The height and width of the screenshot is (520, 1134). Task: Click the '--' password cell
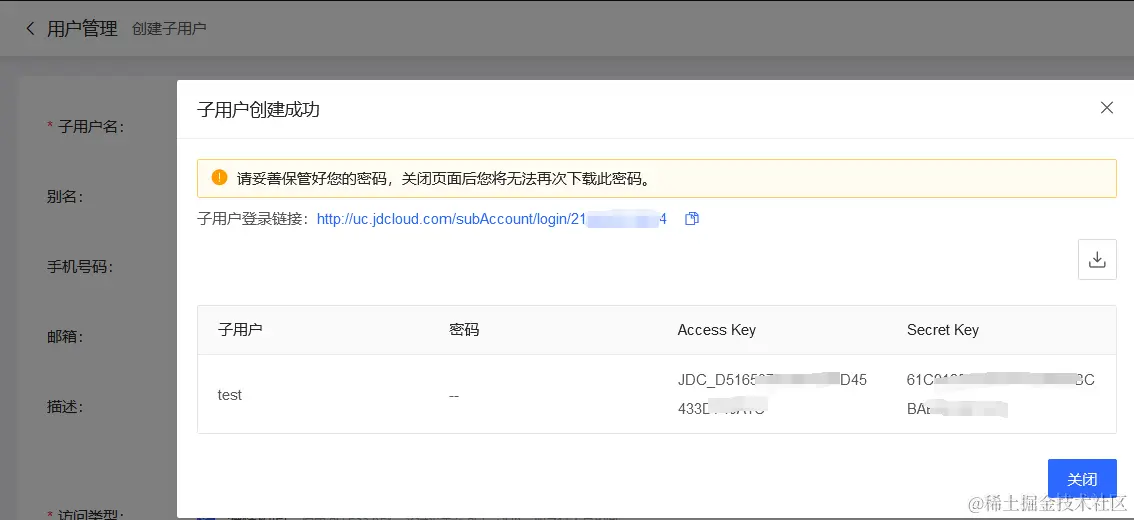[454, 396]
